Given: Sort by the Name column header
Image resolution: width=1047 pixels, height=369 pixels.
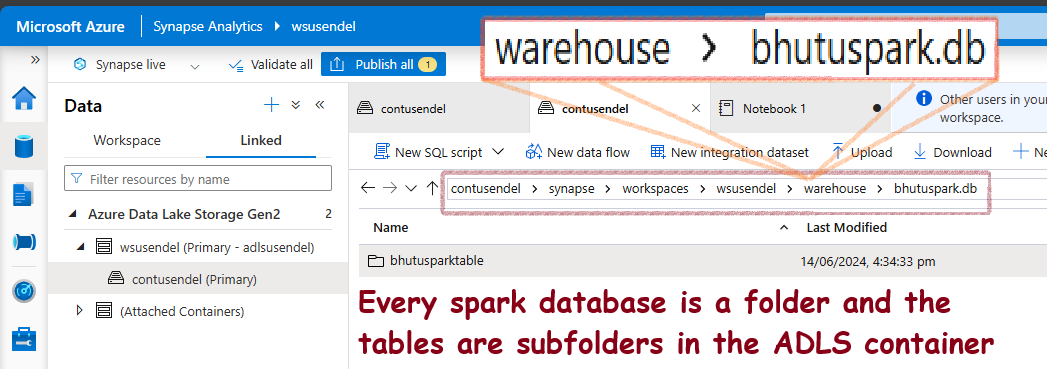Looking at the screenshot, I should pos(390,228).
